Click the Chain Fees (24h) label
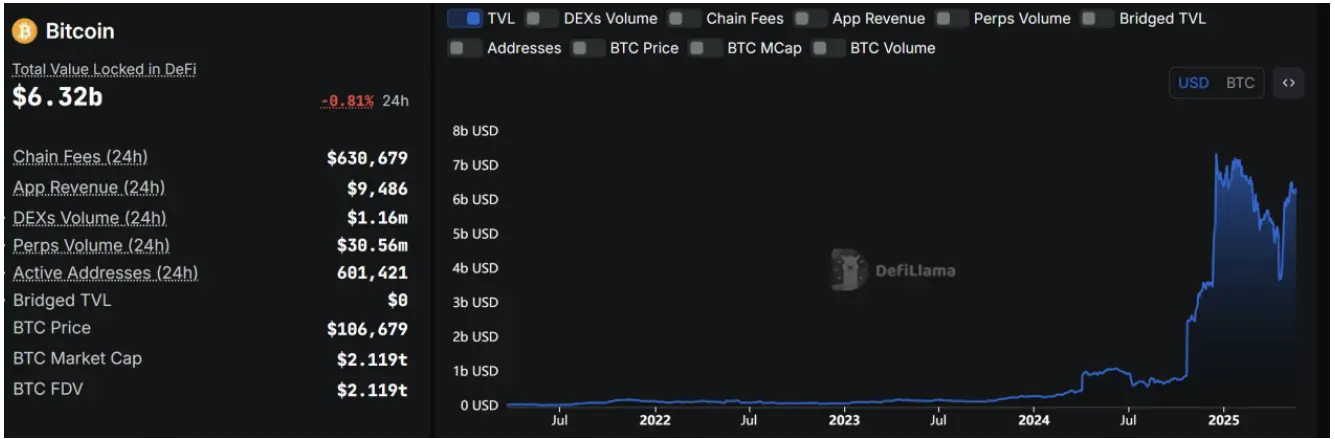This screenshot has height=439, width=1335. coord(80,157)
